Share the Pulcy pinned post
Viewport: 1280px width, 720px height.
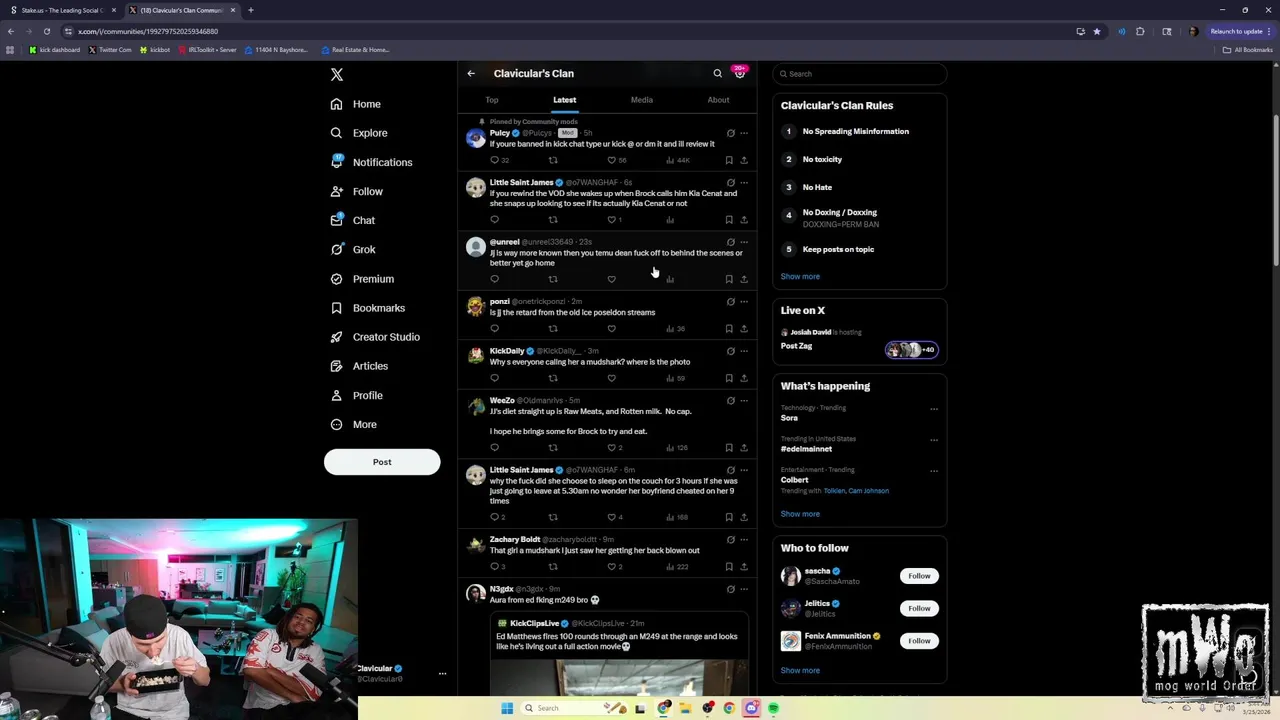click(x=744, y=160)
